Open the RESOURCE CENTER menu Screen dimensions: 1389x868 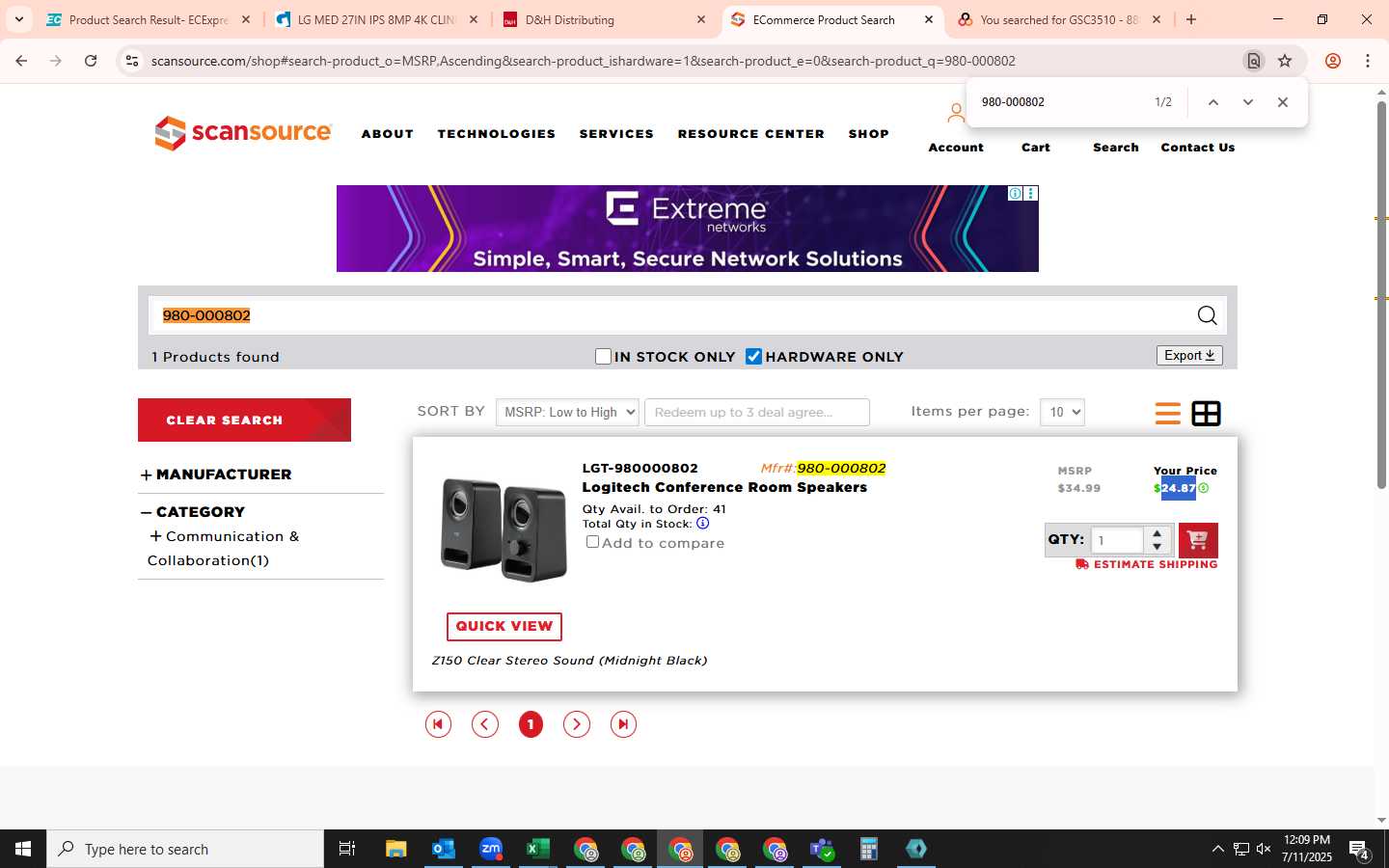click(751, 134)
